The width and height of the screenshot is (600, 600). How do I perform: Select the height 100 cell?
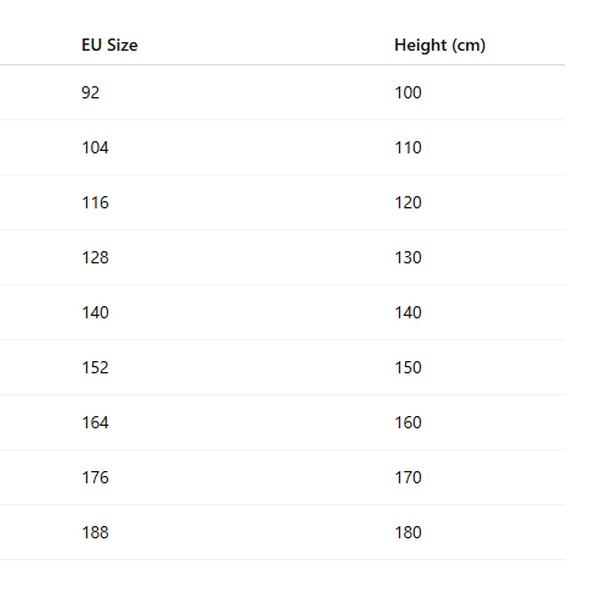pyautogui.click(x=408, y=93)
